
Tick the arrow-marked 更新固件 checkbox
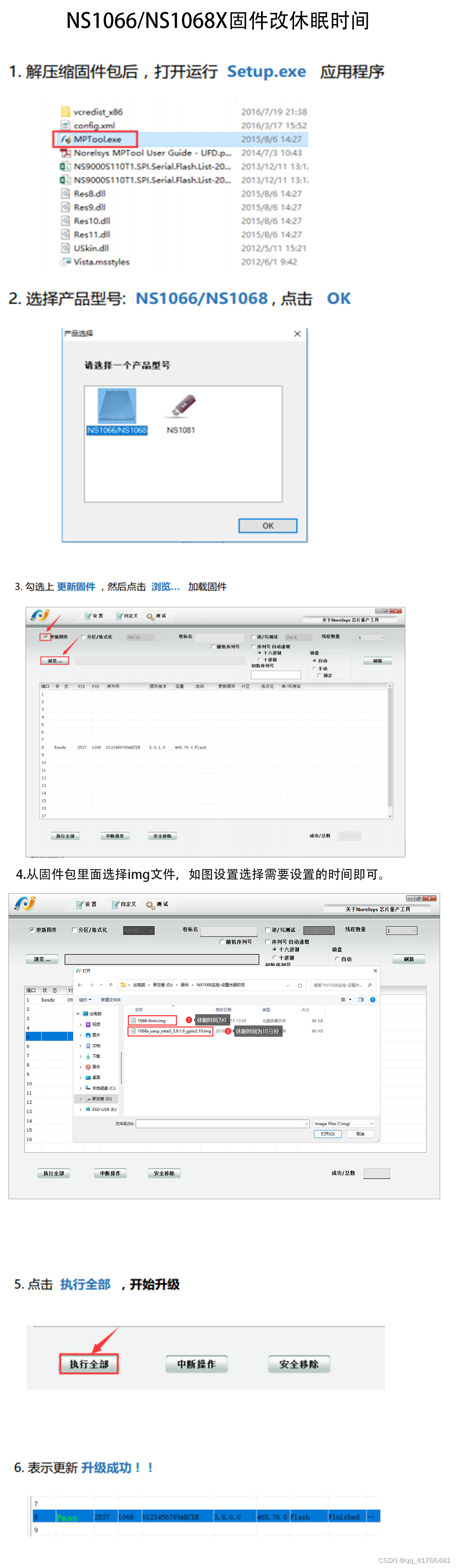click(x=46, y=637)
